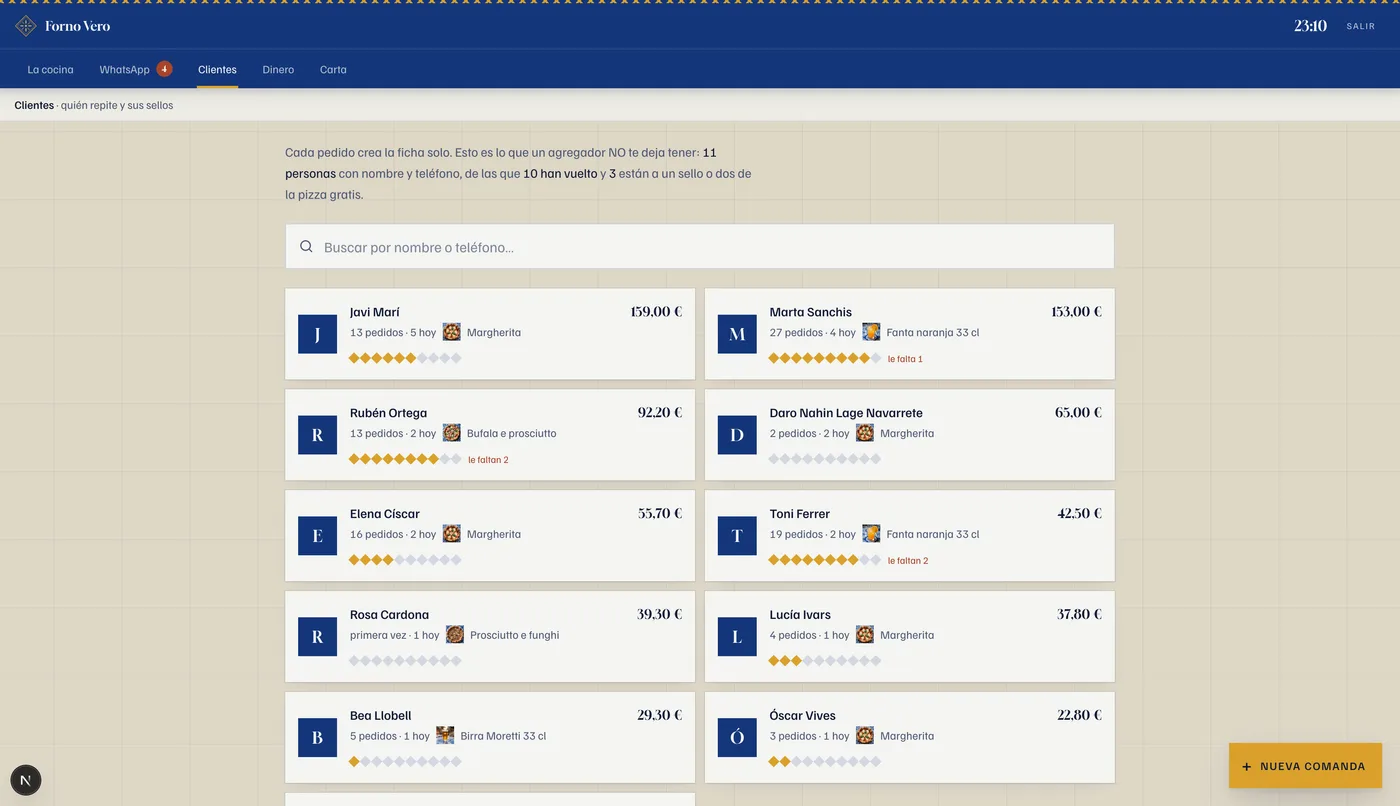Click Rosa Cardona's R avatar
Viewport: 1400px width, 806px height.
coord(317,637)
